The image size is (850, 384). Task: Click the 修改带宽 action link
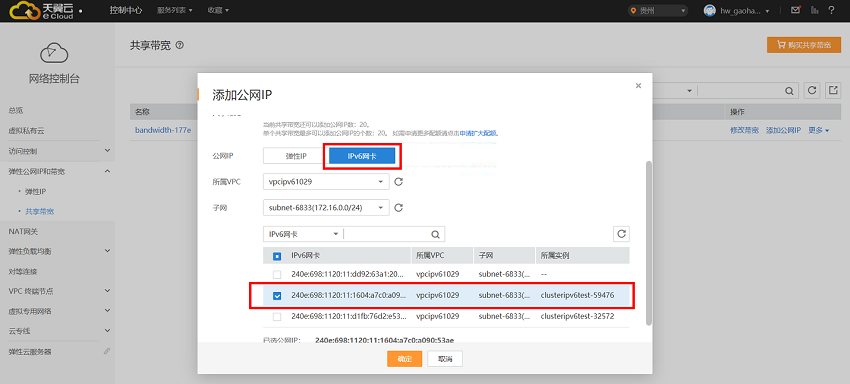coord(744,130)
